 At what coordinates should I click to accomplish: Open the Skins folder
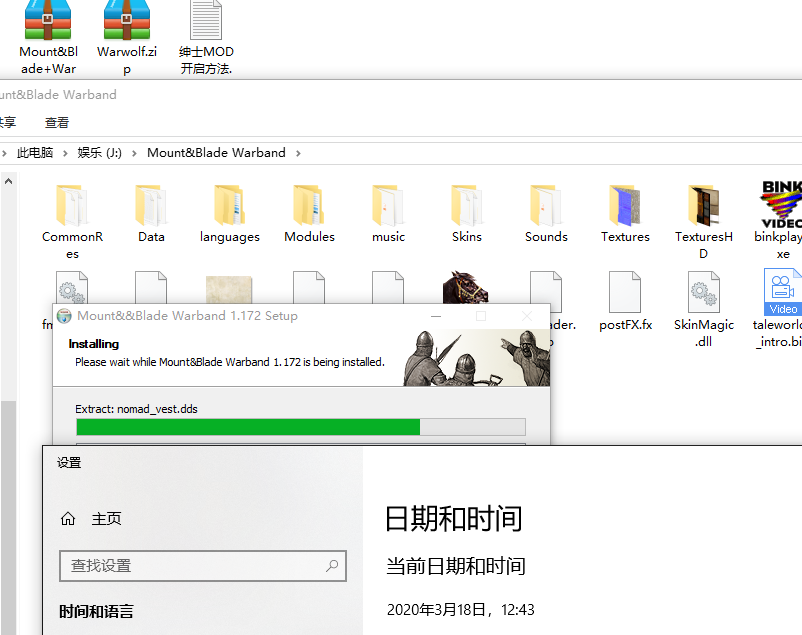(x=467, y=215)
